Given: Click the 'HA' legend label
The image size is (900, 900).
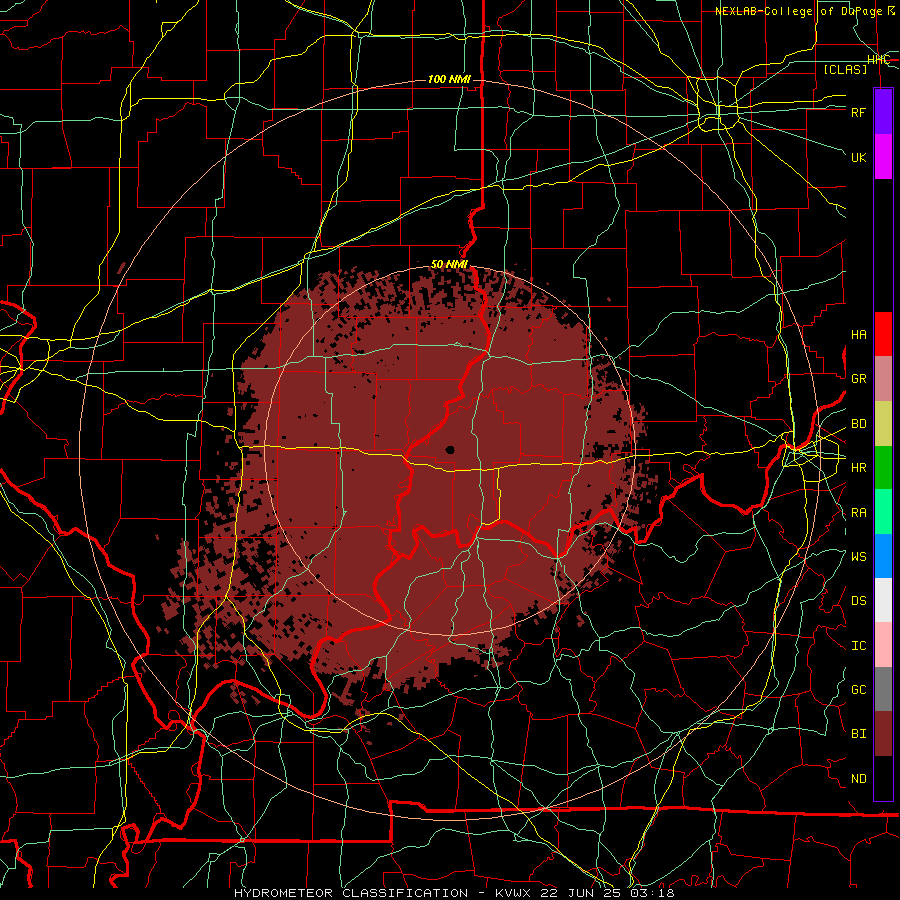Looking at the screenshot, I should pyautogui.click(x=858, y=335).
